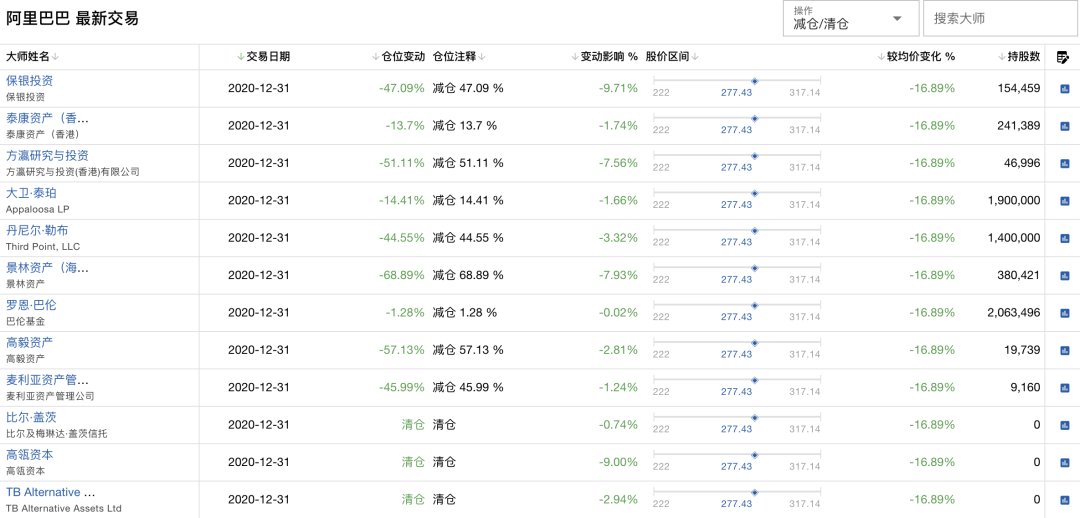
Task: Click price range marker in 大卫·泰珀 row
Action: [754, 194]
